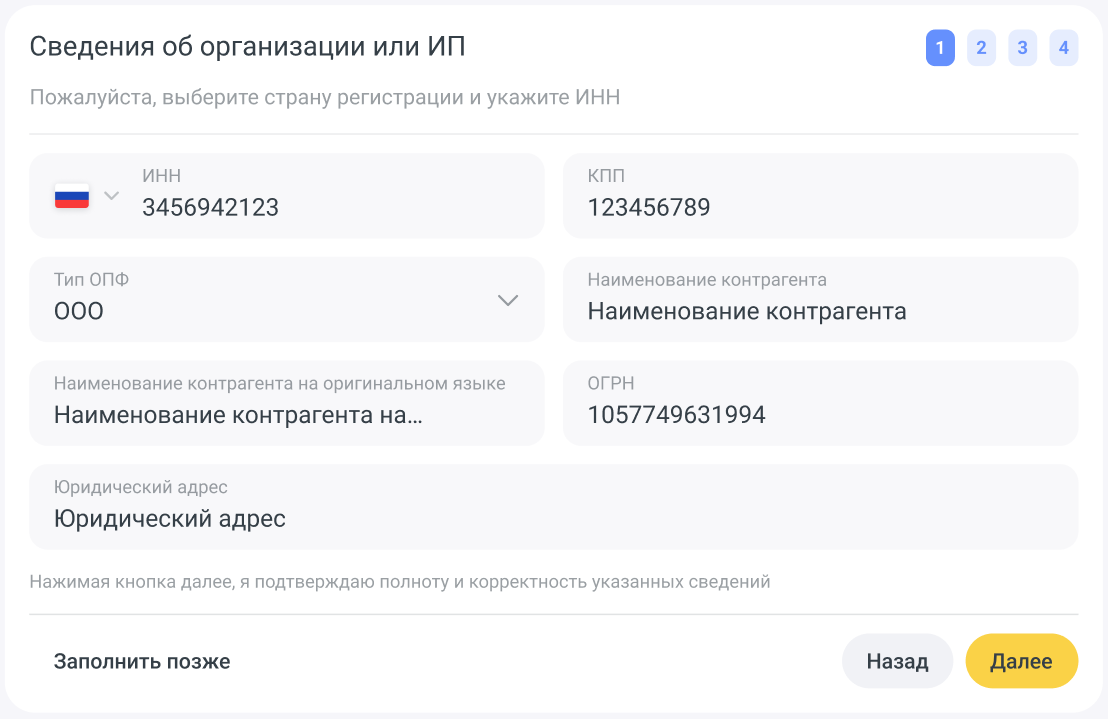This screenshot has width=1108, height=719.
Task: Open the country selection chevron
Action: 111,195
